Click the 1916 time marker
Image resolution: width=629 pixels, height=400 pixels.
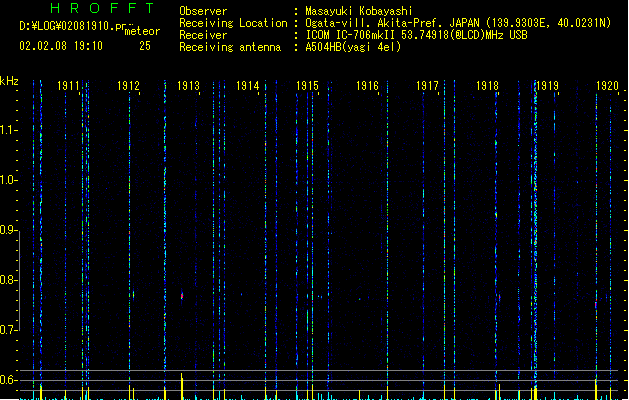(x=367, y=86)
